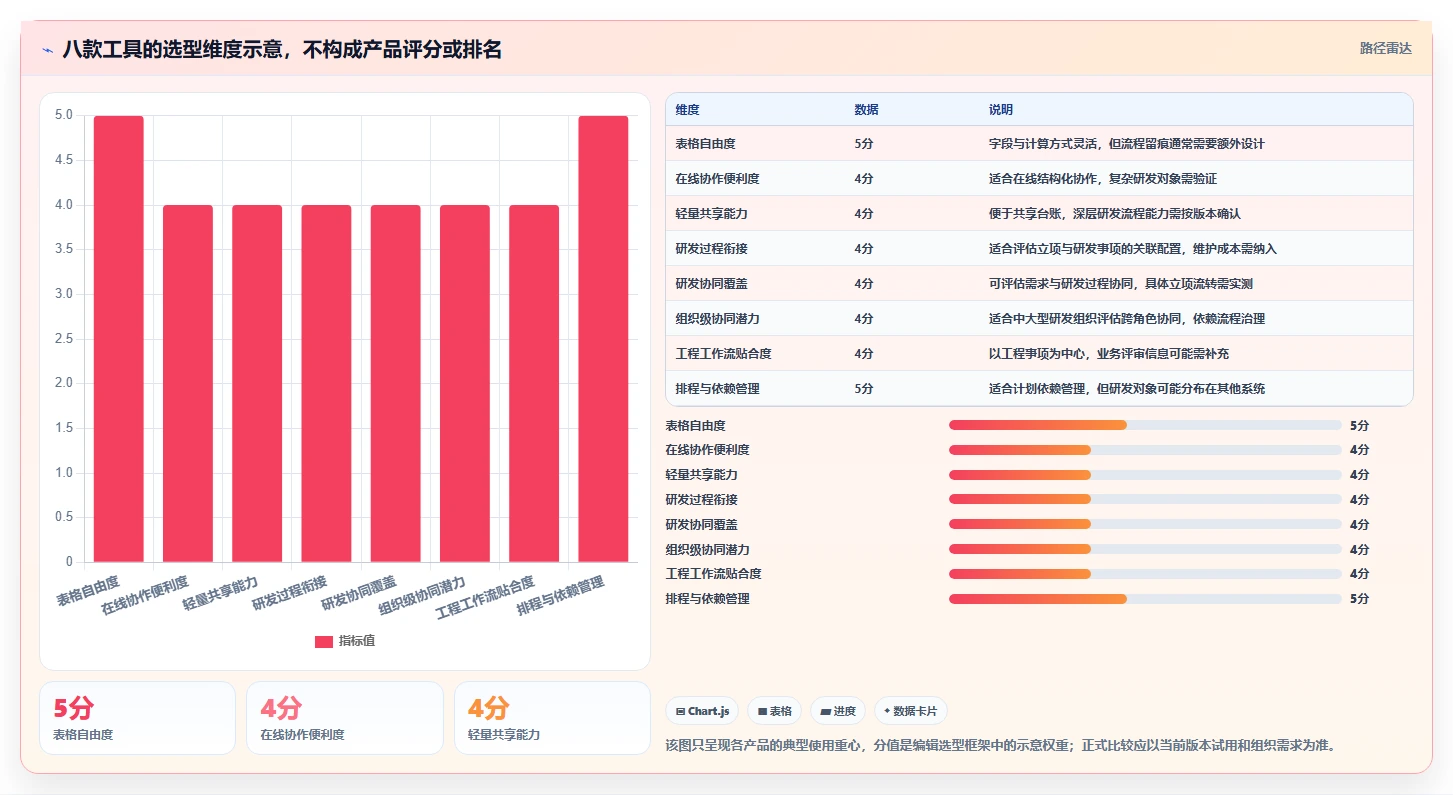This screenshot has height=795, width=1453.
Task: Click the 数据 table column header
Action: 866,109
